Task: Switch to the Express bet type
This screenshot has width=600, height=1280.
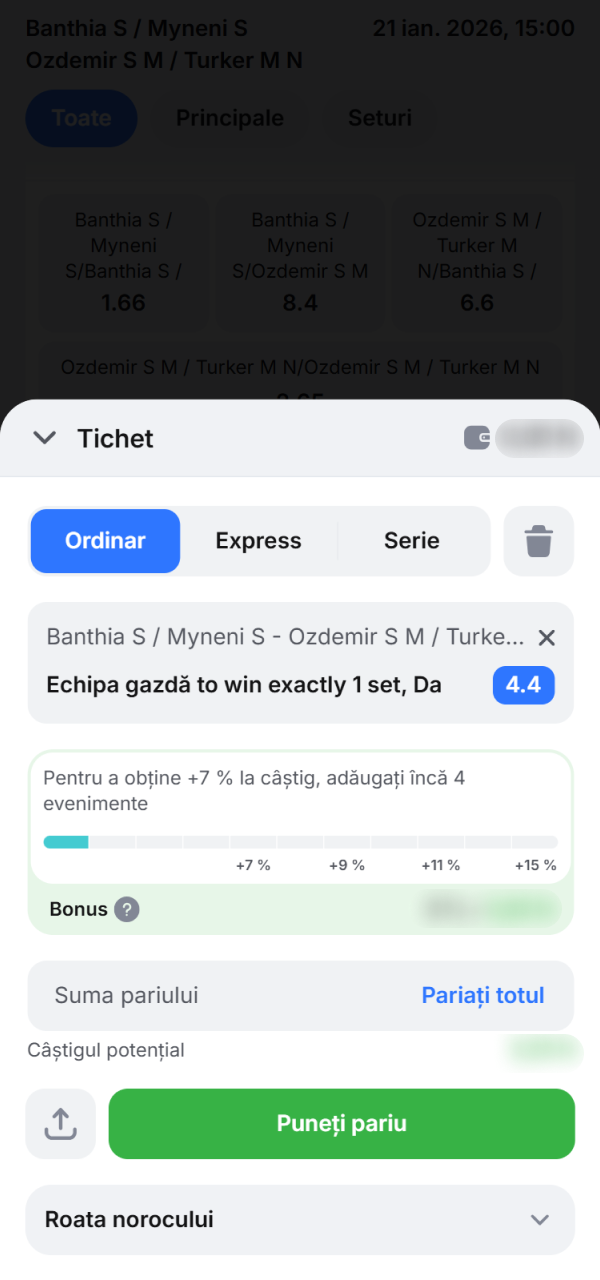Action: [258, 540]
